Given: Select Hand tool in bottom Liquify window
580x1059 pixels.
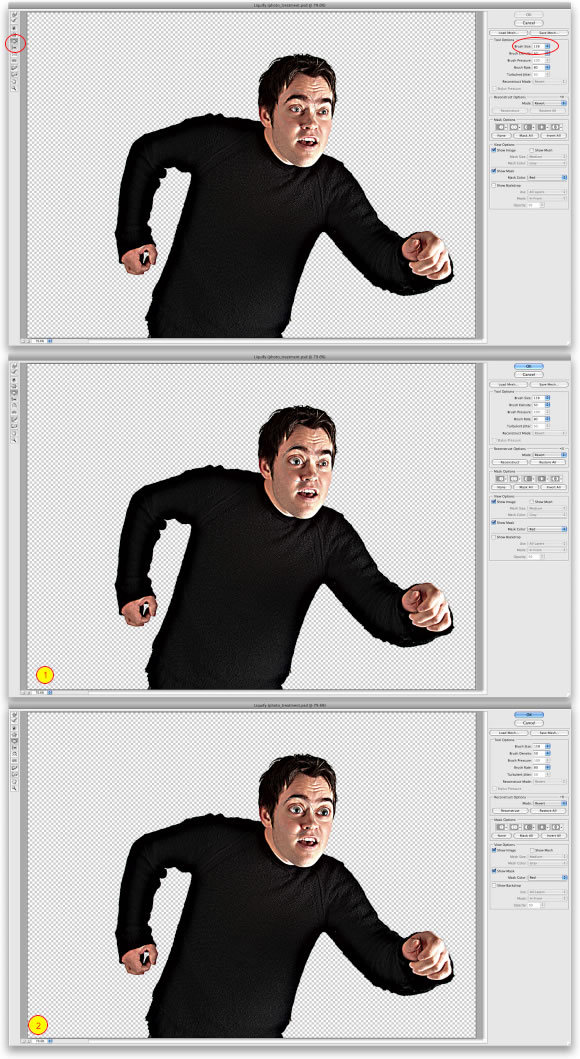Looking at the screenshot, I should point(14,781).
